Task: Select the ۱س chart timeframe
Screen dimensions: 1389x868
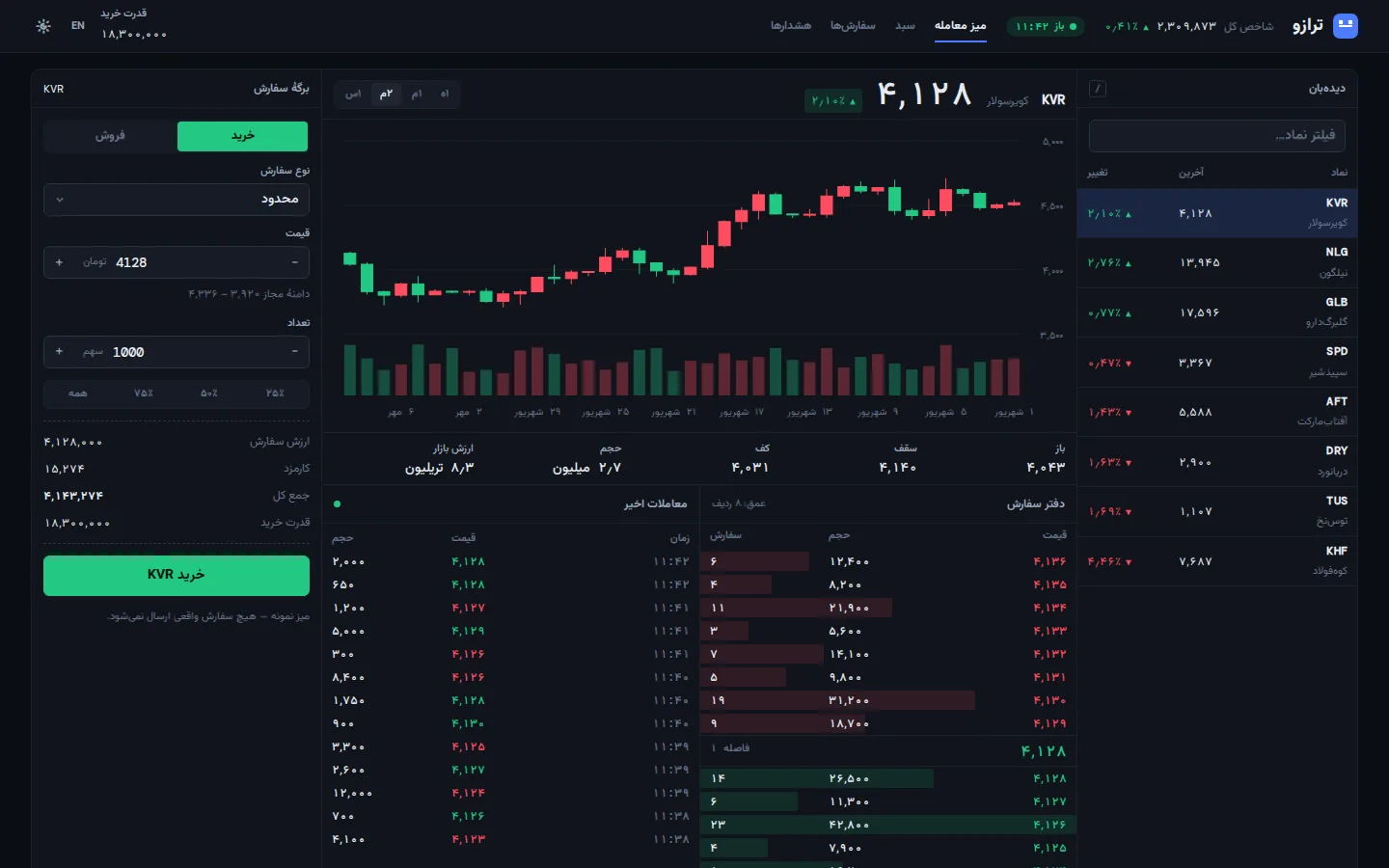Action: [x=354, y=94]
